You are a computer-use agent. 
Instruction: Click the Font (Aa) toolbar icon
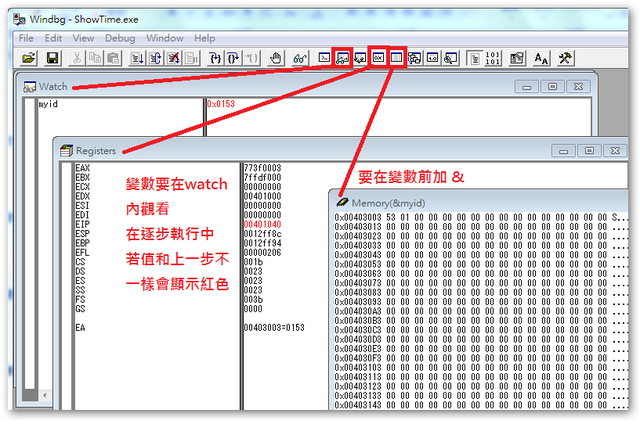click(541, 59)
